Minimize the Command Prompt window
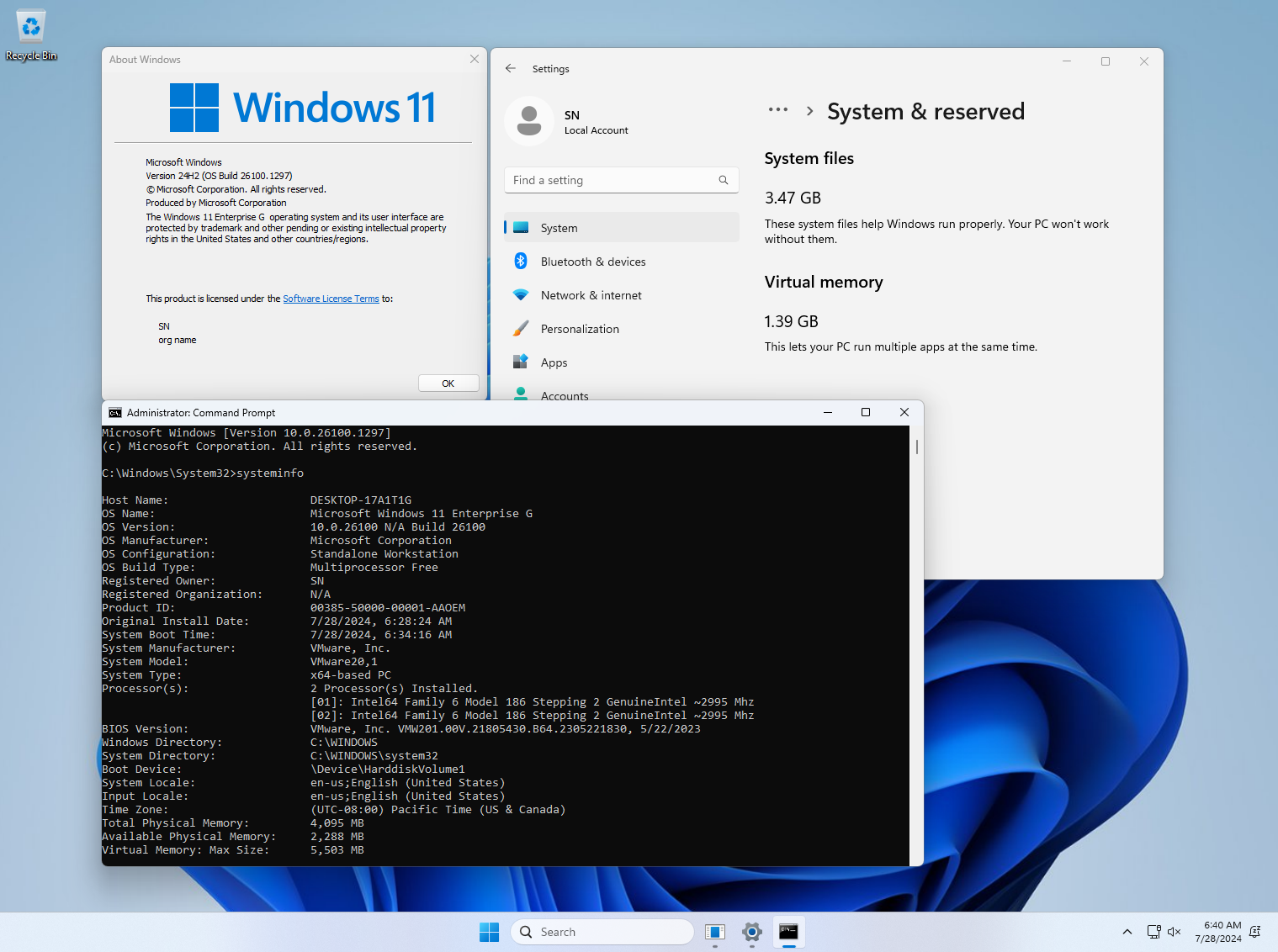 tap(828, 412)
